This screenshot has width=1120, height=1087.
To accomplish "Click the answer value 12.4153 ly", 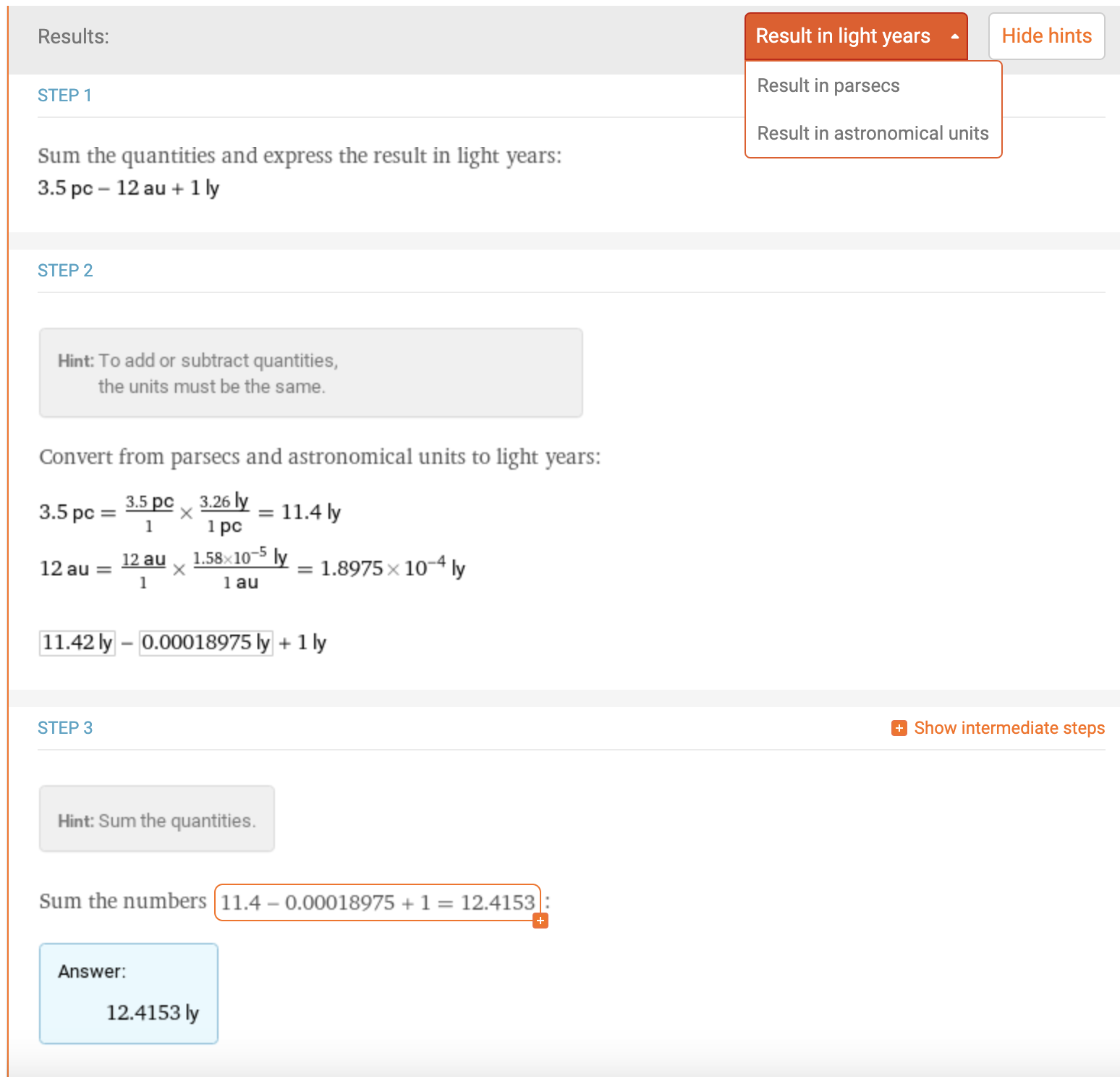I will pyautogui.click(x=153, y=1012).
